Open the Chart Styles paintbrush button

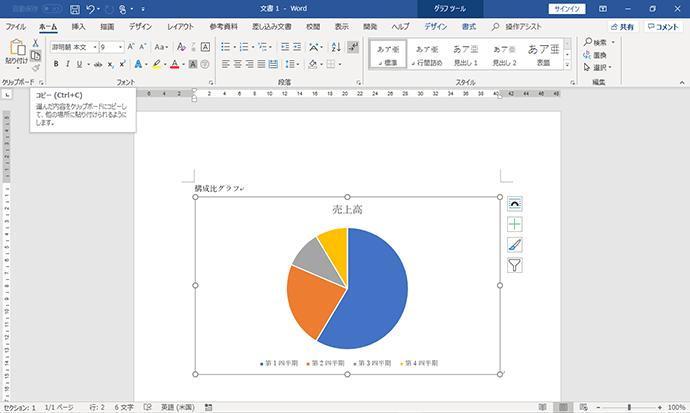[x=514, y=245]
